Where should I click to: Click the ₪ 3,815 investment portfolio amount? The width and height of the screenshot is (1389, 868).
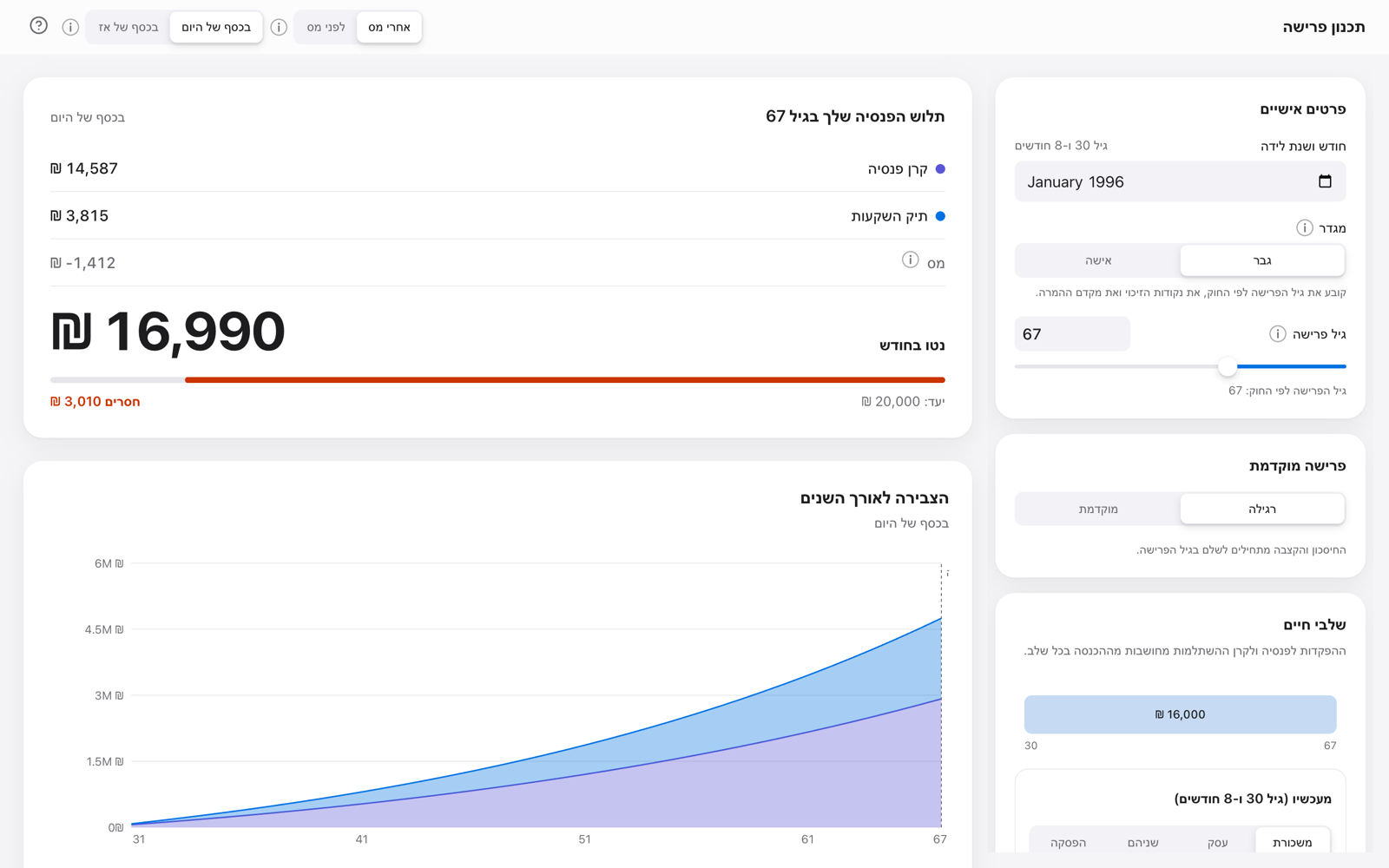pos(79,215)
